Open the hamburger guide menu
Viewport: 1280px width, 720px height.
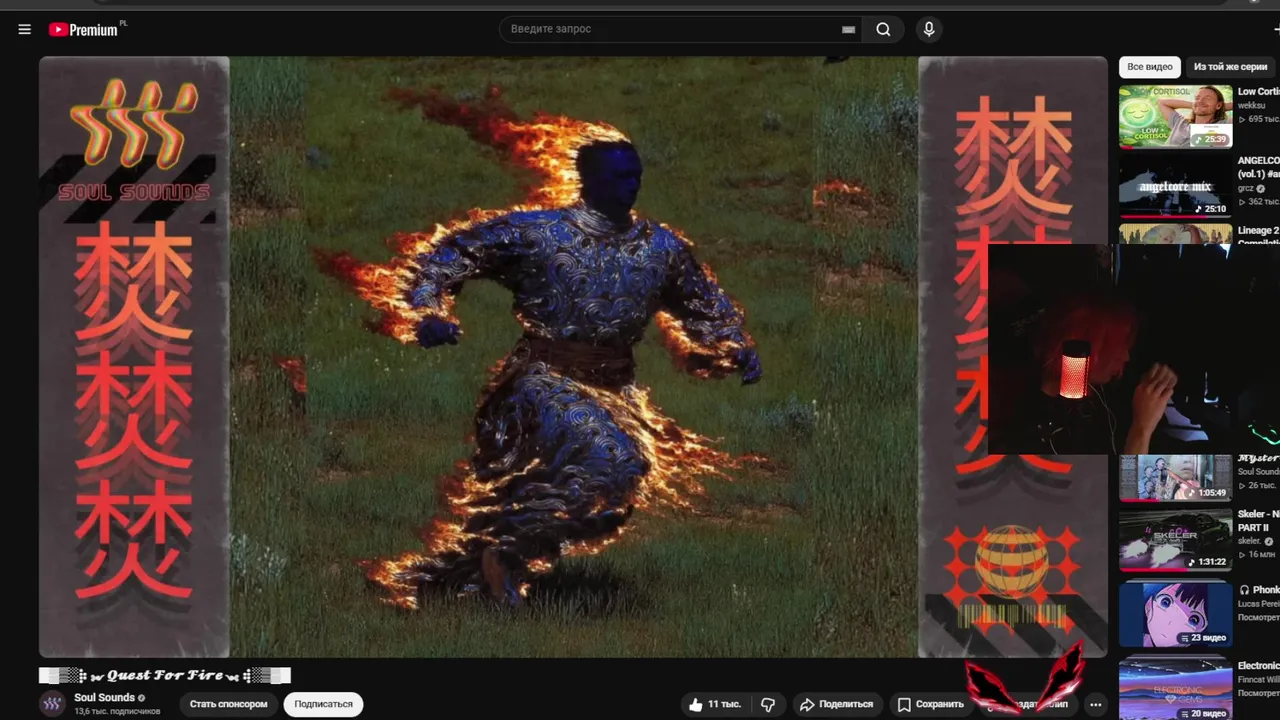click(x=24, y=29)
